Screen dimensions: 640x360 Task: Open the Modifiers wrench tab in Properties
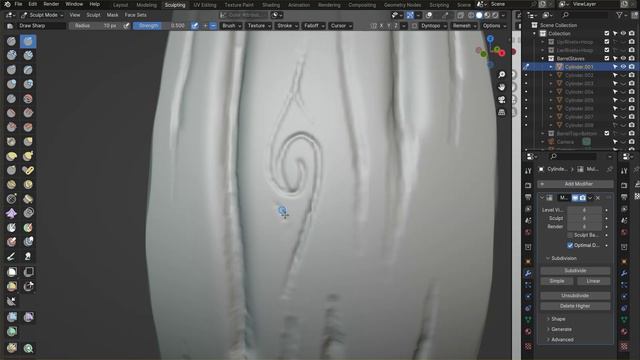[528, 273]
